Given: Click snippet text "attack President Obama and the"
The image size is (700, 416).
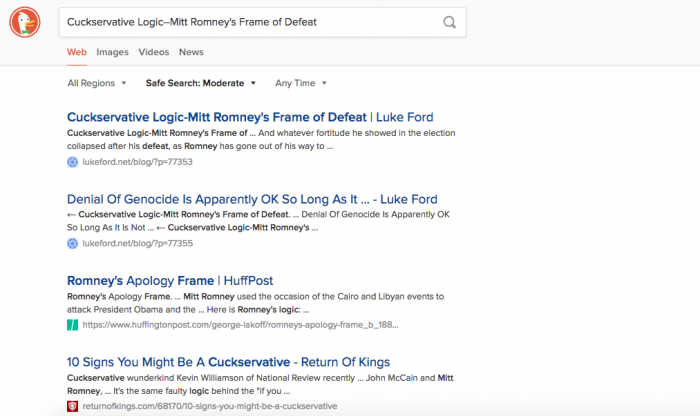Looking at the screenshot, I should (131, 309).
